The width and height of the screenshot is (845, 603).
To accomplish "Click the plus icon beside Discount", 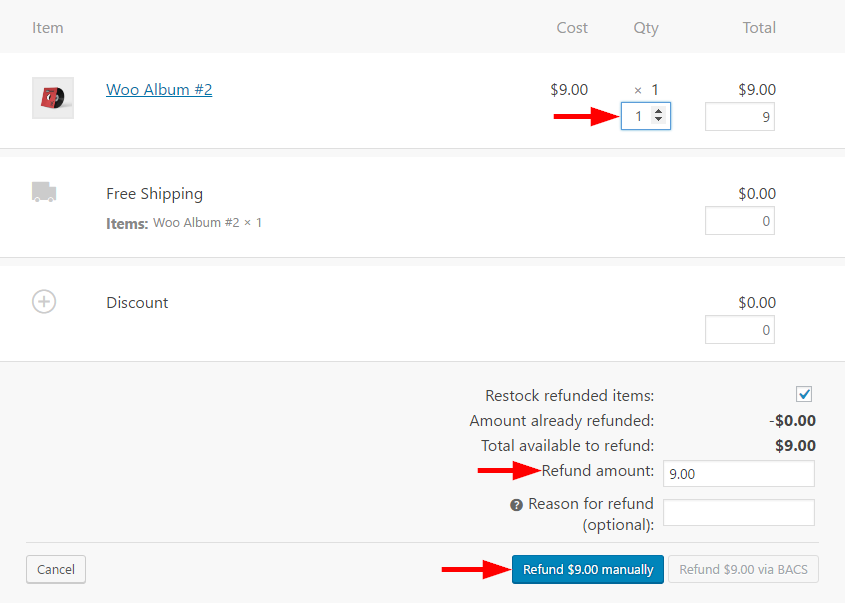I will pos(44,301).
